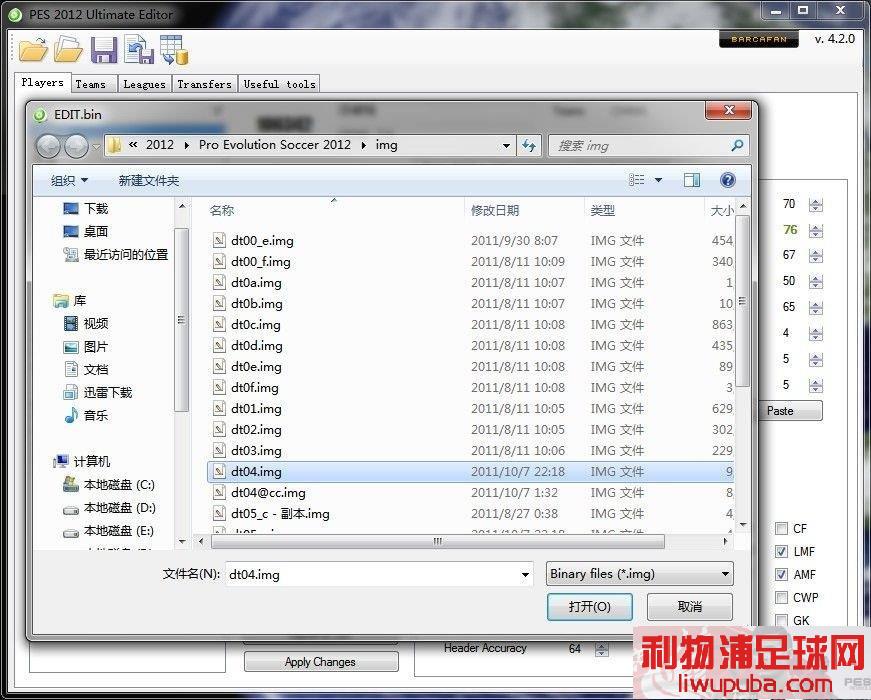The width and height of the screenshot is (871, 700).
Task: Refresh the img folder location
Action: 529,146
